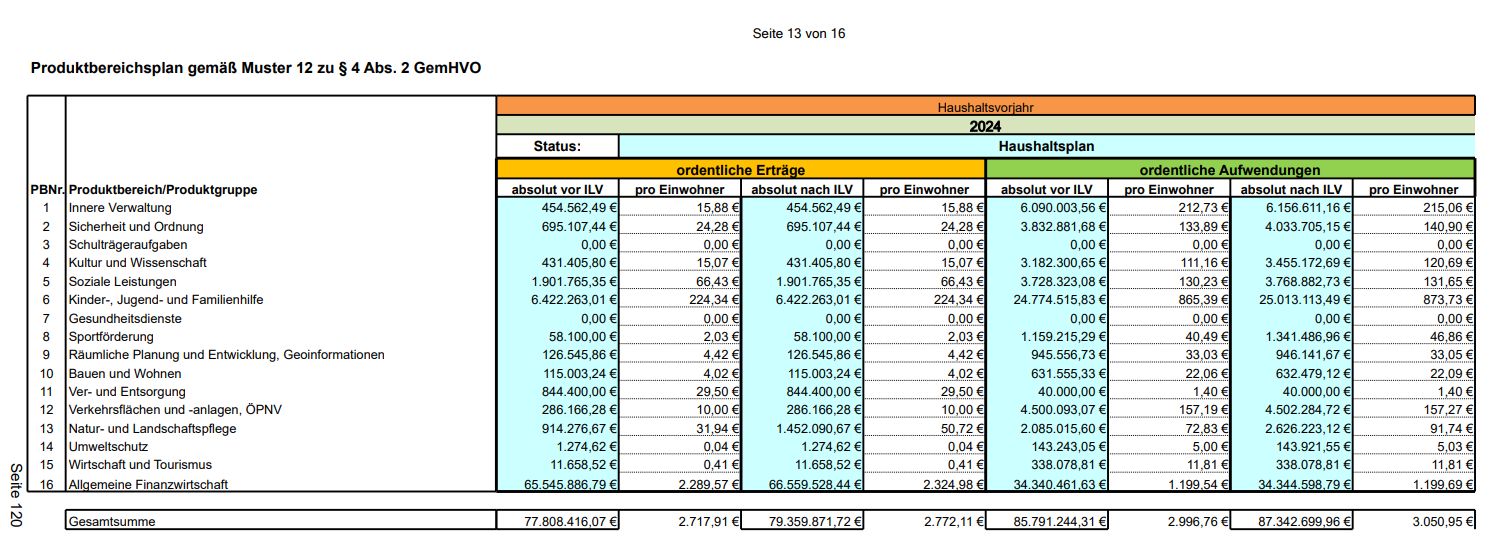The image size is (1490, 542).
Task: Select the Produktbereich/Produktgruppe column header
Action: [162, 189]
